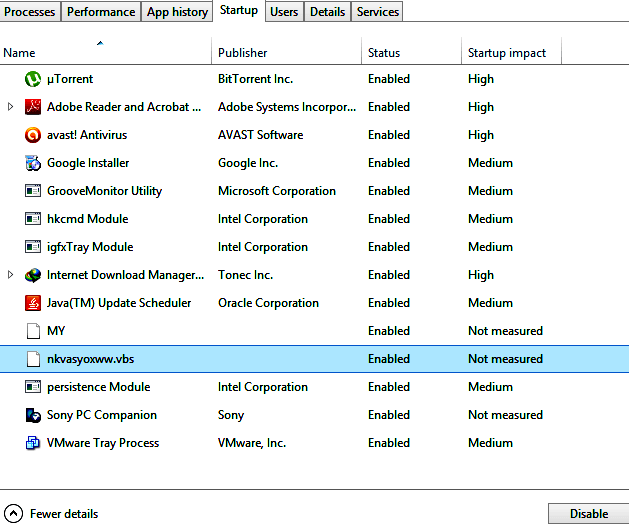Click Sony publisher cell

click(231, 415)
